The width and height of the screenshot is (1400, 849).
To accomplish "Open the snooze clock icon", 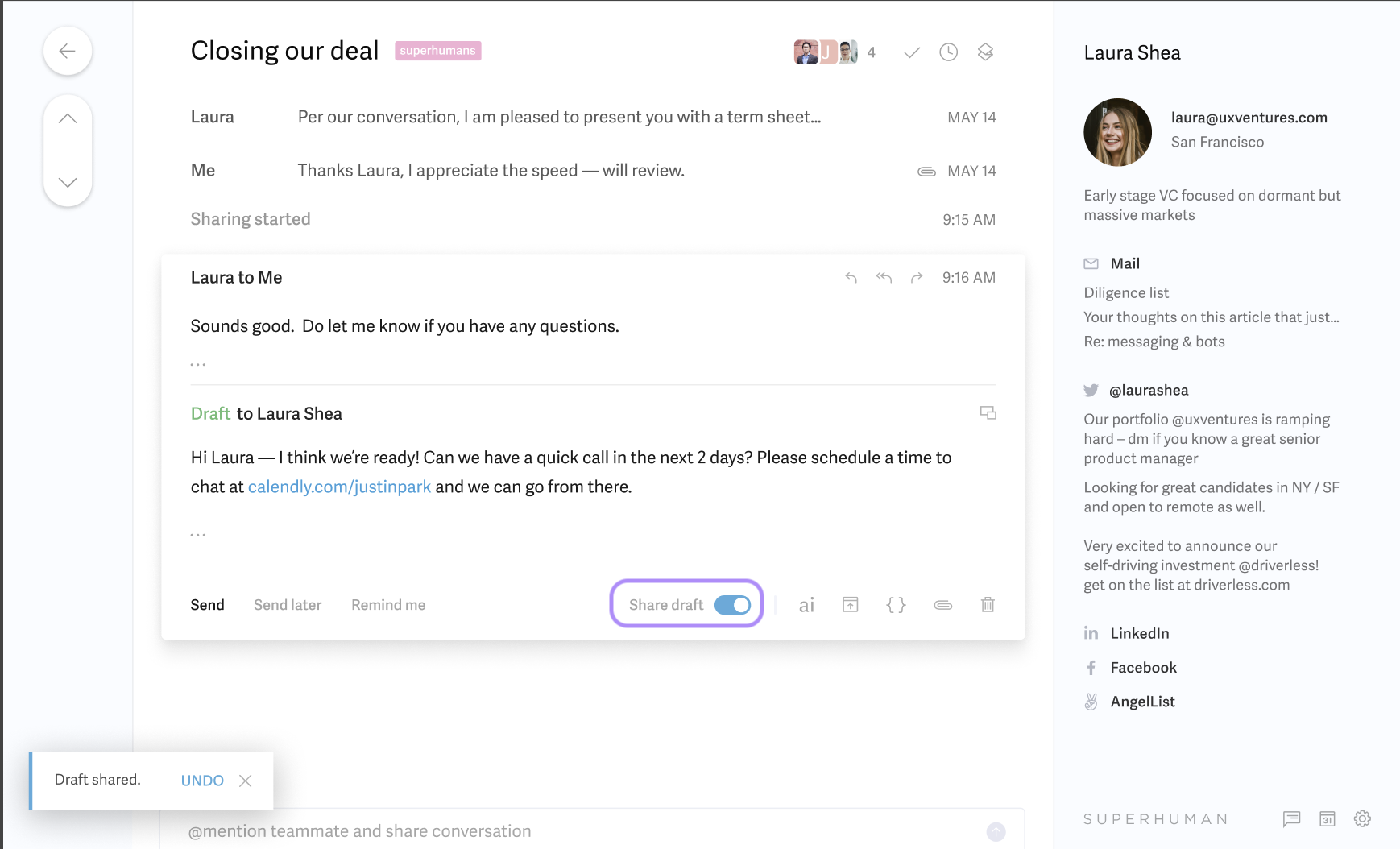I will [949, 52].
